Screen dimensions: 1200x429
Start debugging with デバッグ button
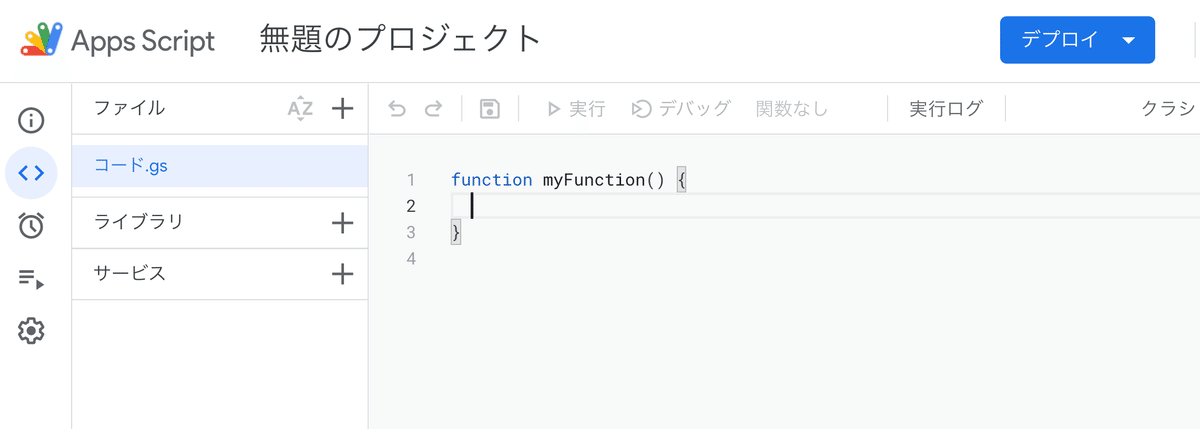coord(681,108)
